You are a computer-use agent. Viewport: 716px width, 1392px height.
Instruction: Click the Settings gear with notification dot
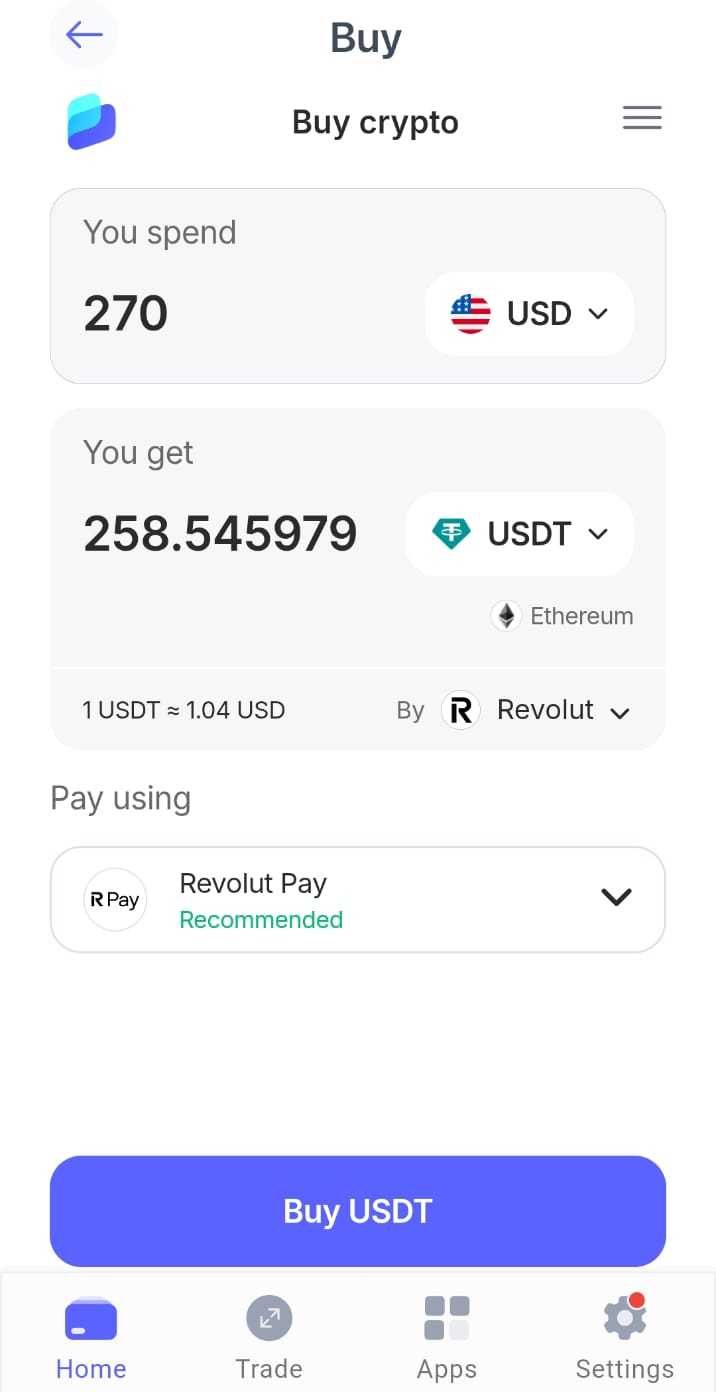[x=624, y=1316]
